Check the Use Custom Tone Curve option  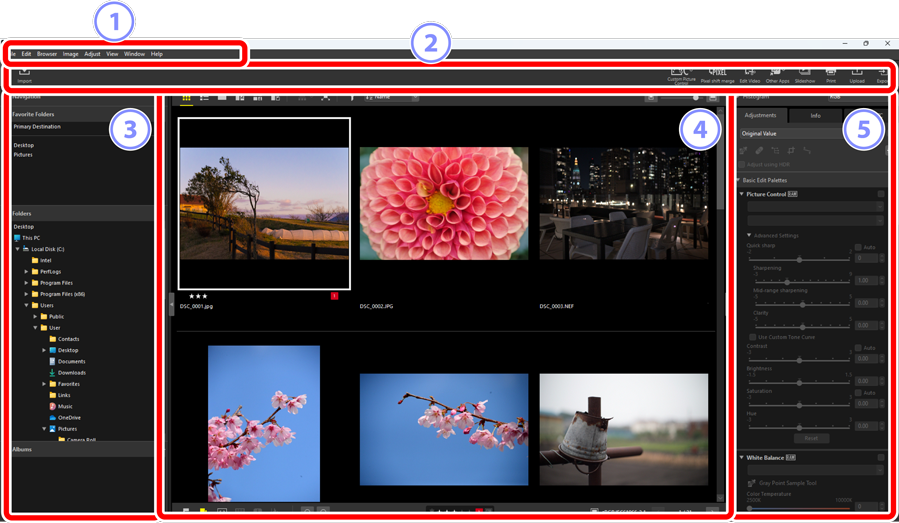click(753, 337)
